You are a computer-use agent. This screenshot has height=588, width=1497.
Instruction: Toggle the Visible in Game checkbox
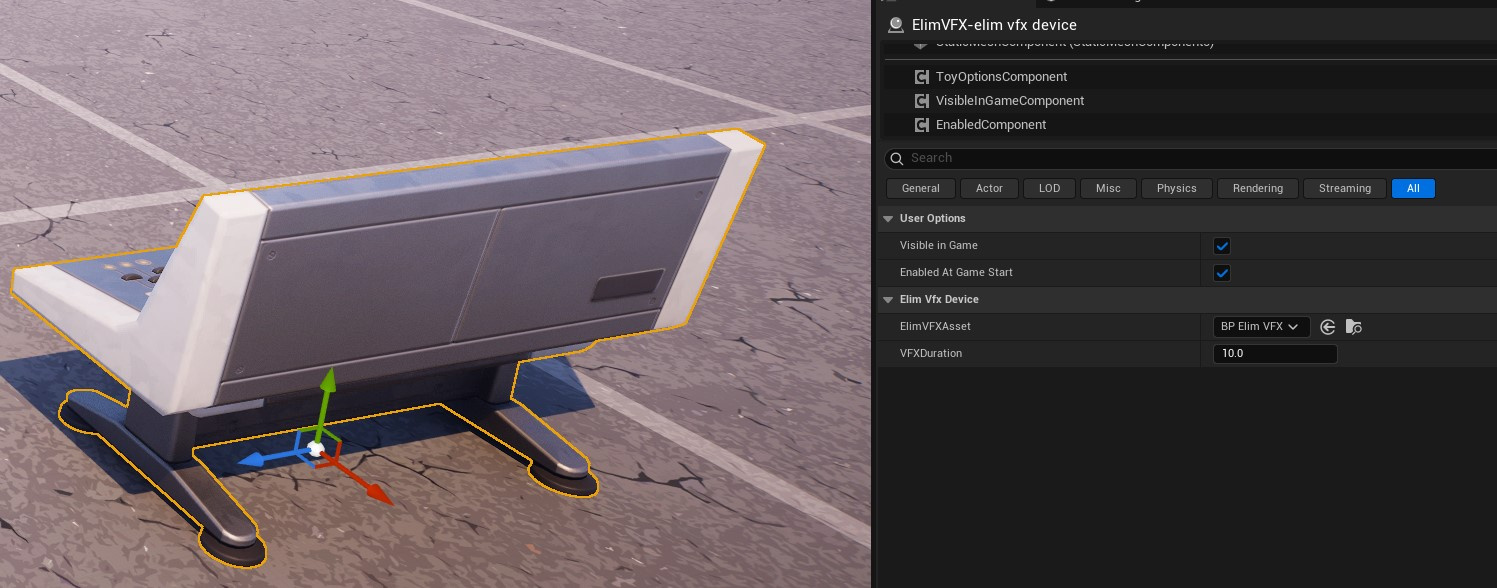[1221, 246]
